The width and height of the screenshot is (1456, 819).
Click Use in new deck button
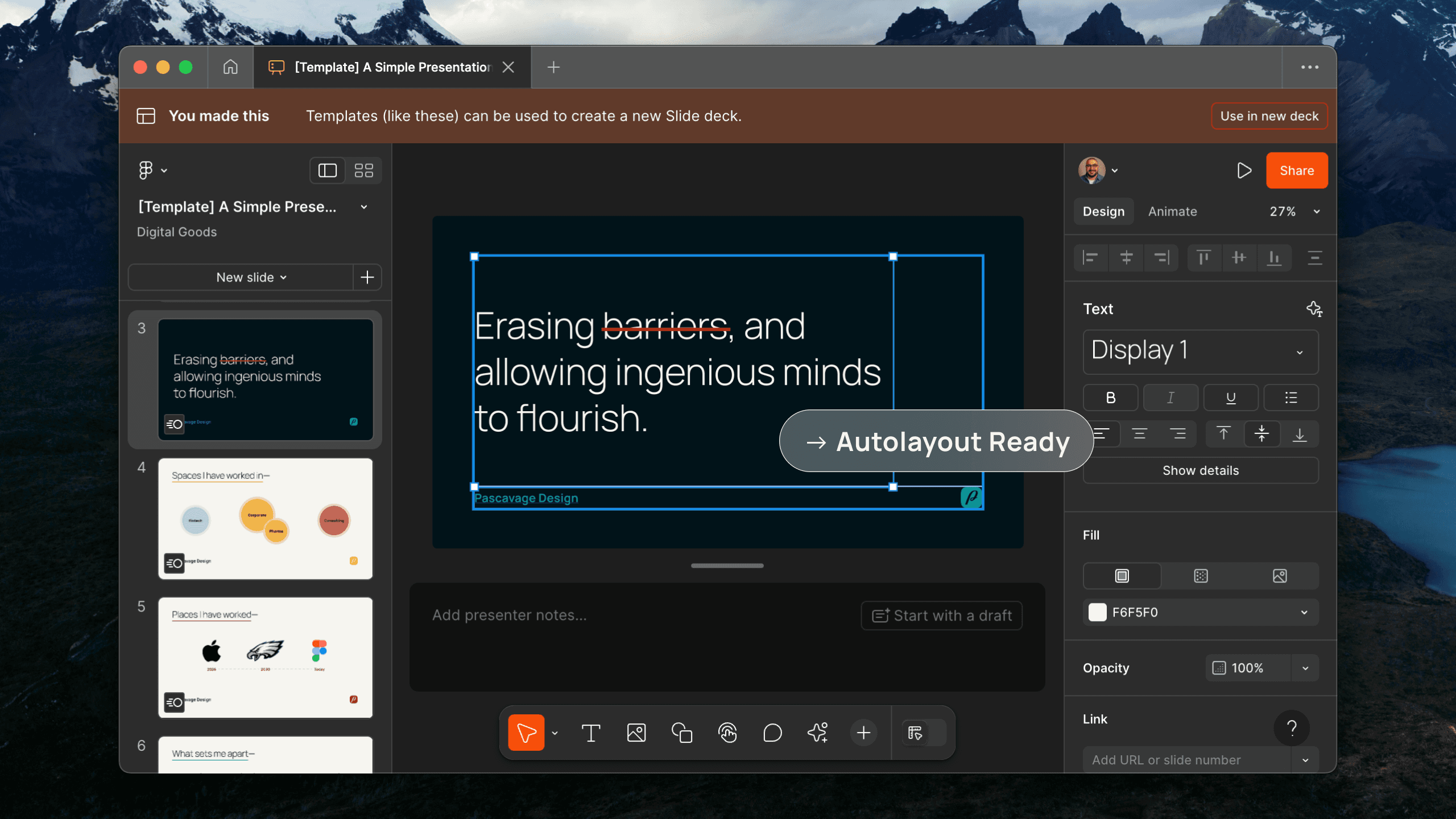point(1269,116)
